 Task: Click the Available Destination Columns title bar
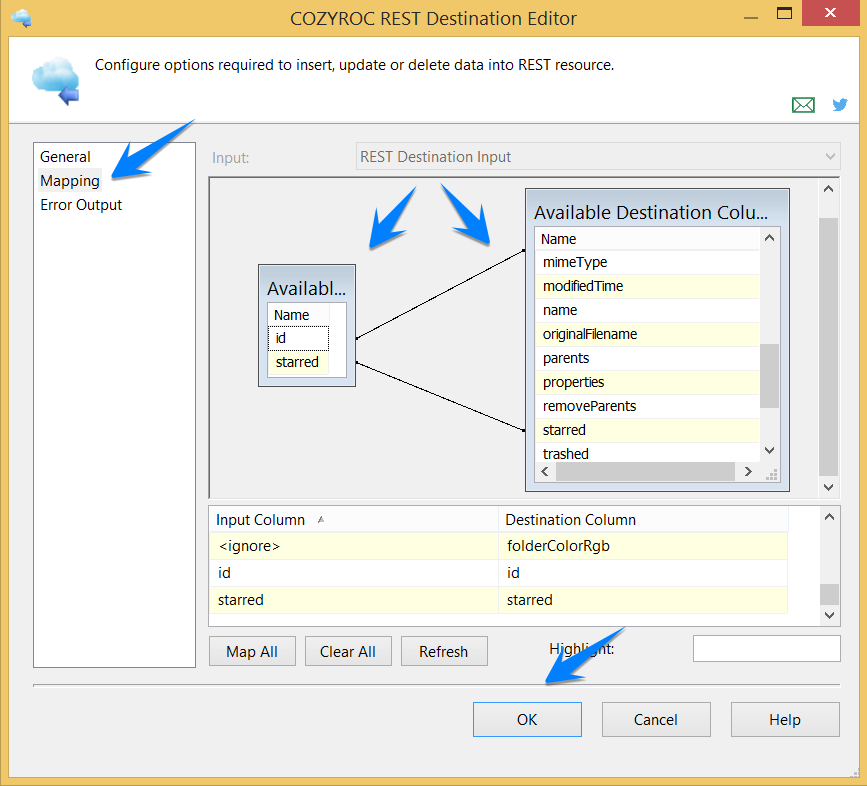[x=657, y=212]
